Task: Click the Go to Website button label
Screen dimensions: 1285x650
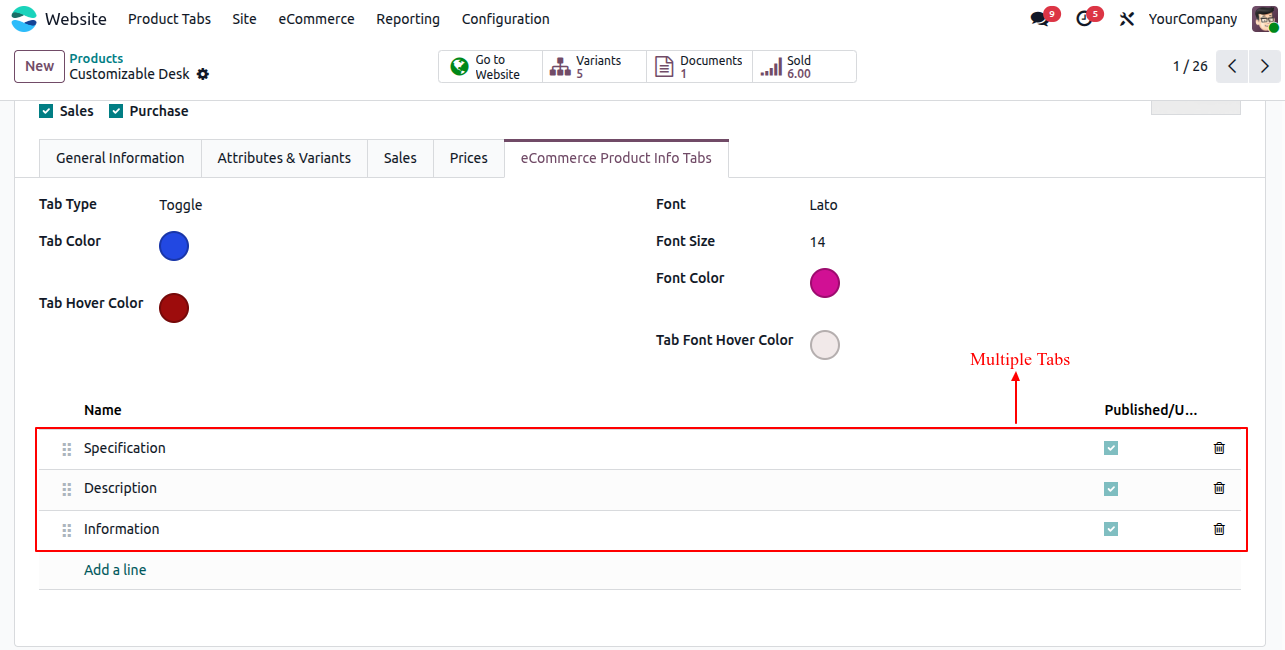Action: [497, 67]
